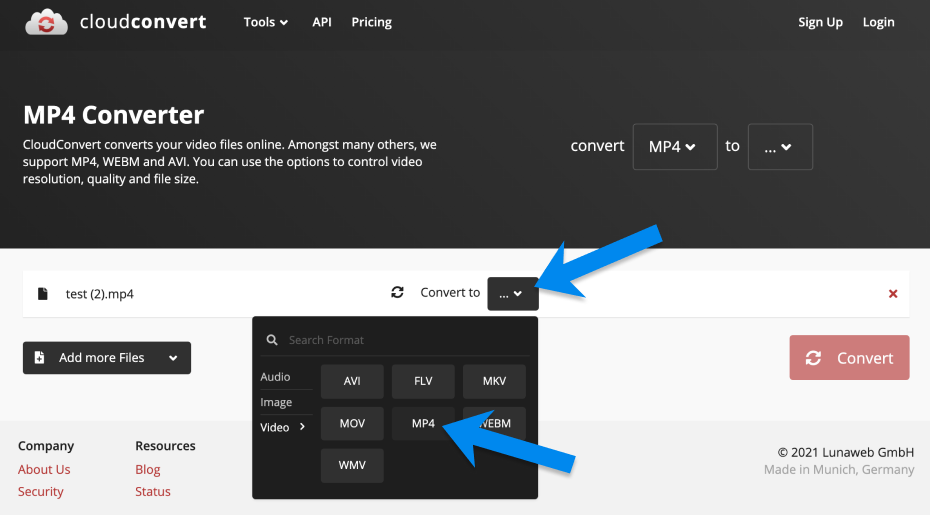Click the cloudconvert brand name
930x515 pixels.
[143, 22]
